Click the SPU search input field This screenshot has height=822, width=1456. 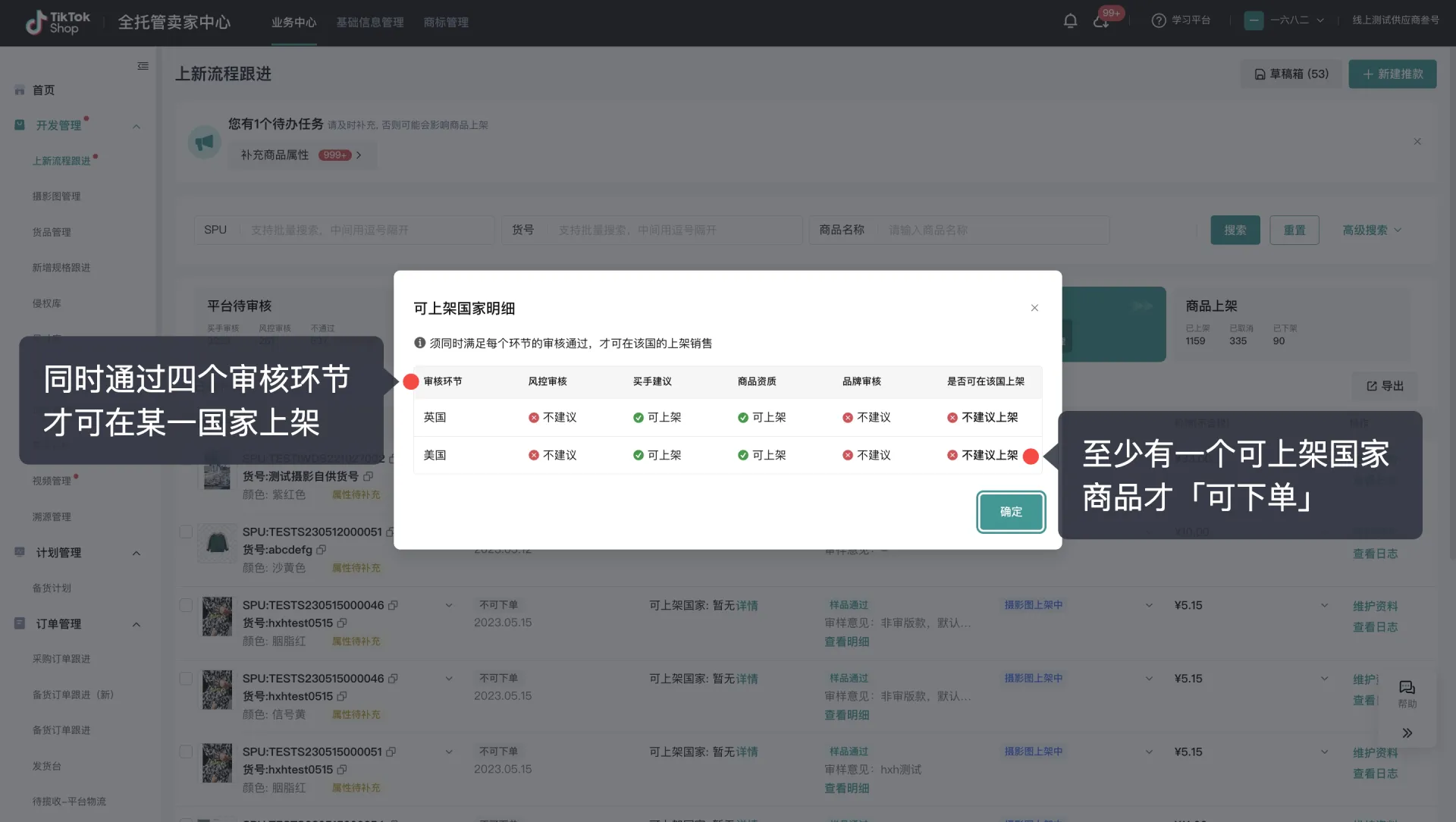tap(344, 230)
